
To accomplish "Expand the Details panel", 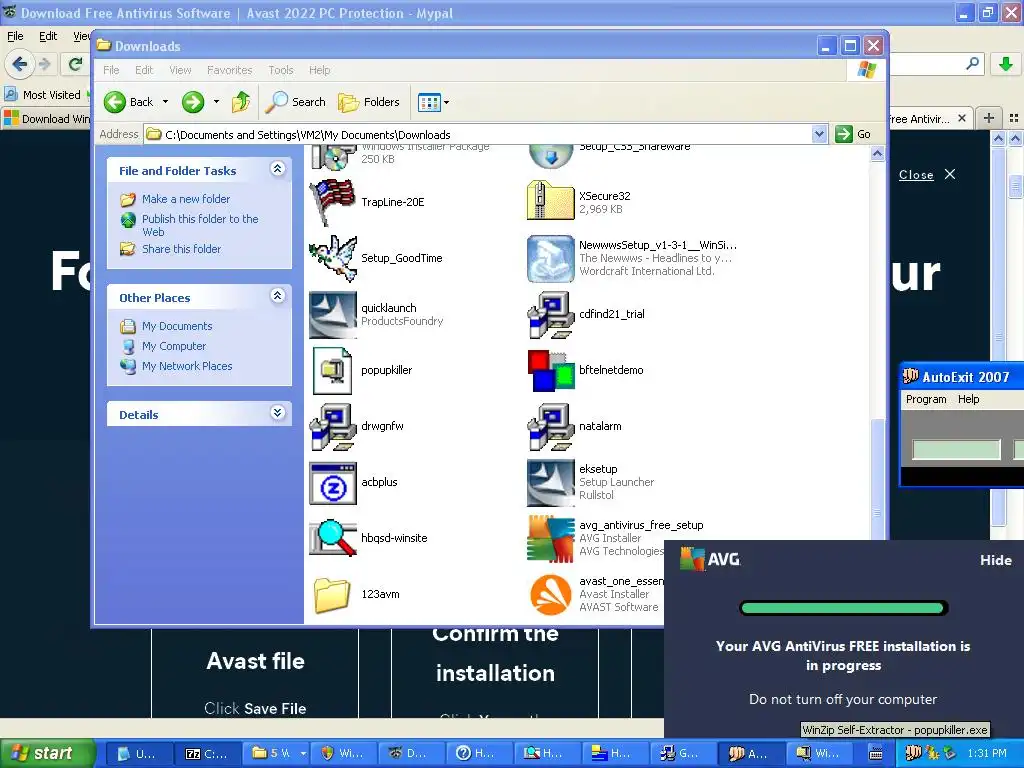I will tap(277, 413).
